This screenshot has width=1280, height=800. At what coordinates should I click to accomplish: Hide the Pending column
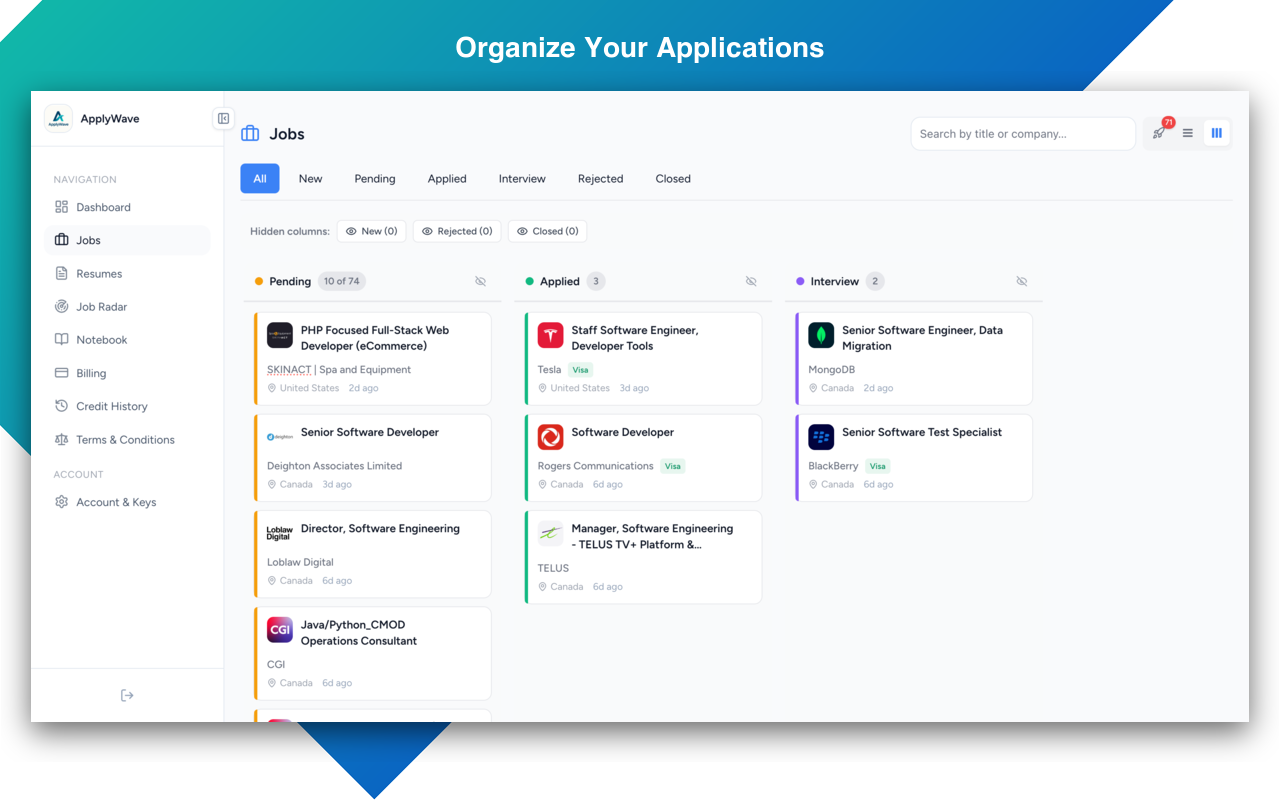480,282
